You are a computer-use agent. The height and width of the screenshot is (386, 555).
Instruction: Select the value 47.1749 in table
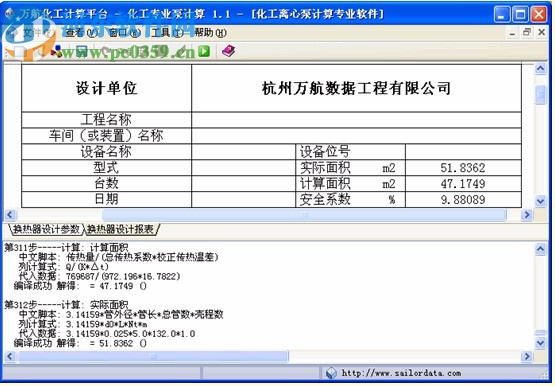click(463, 184)
